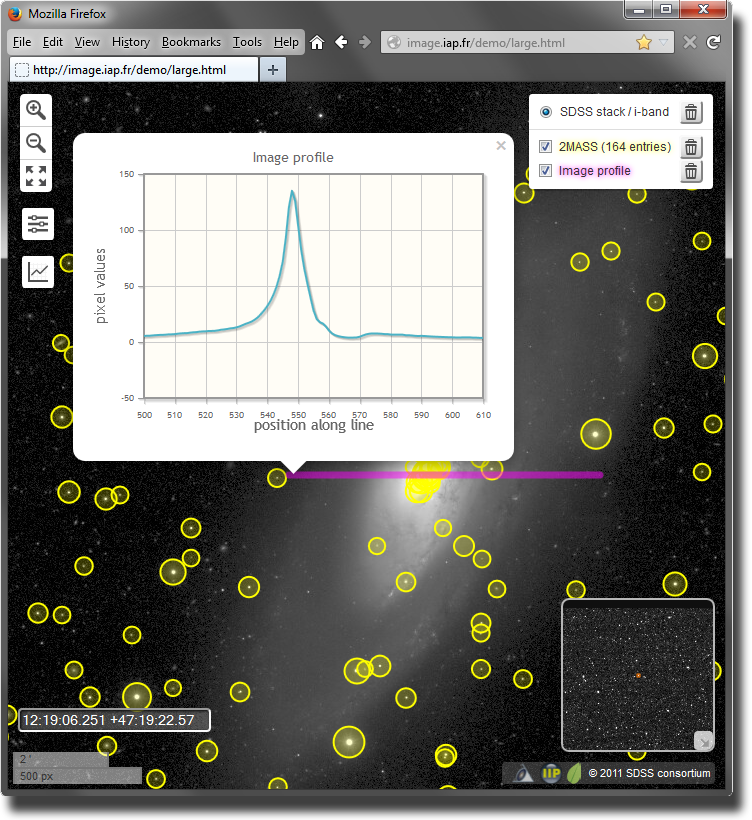
Task: Open the Bookmarks menu
Action: tap(191, 42)
